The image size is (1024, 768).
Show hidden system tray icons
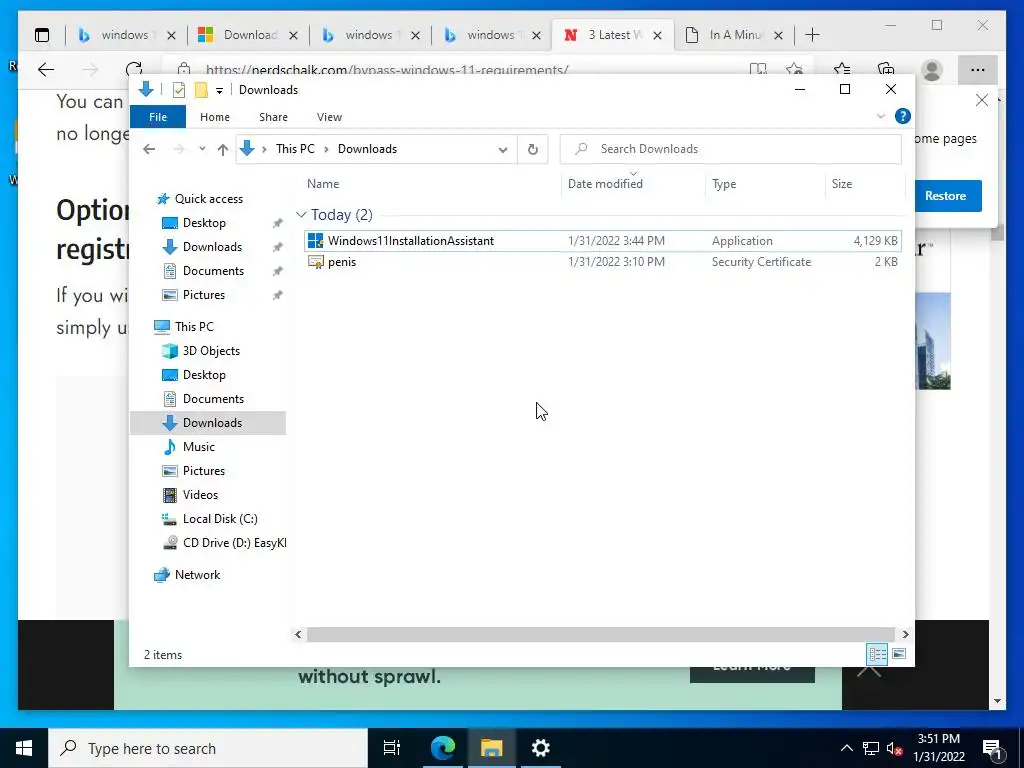[846, 748]
